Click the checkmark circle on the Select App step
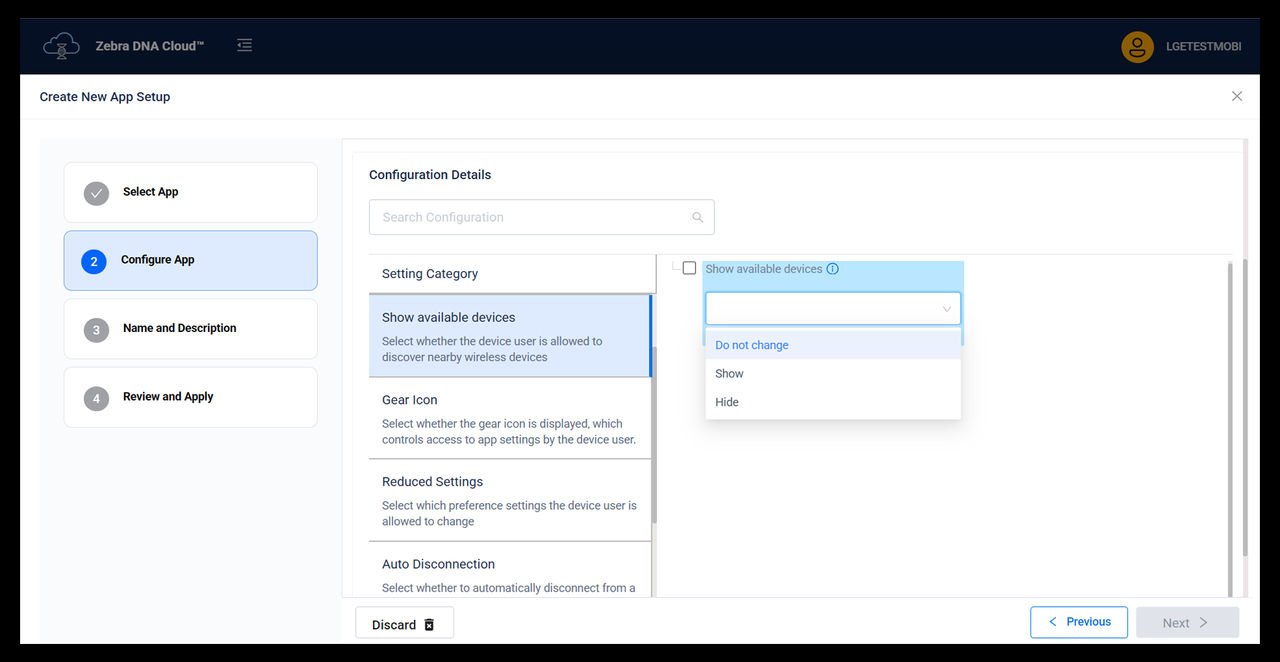The width and height of the screenshot is (1280, 662). [x=96, y=193]
